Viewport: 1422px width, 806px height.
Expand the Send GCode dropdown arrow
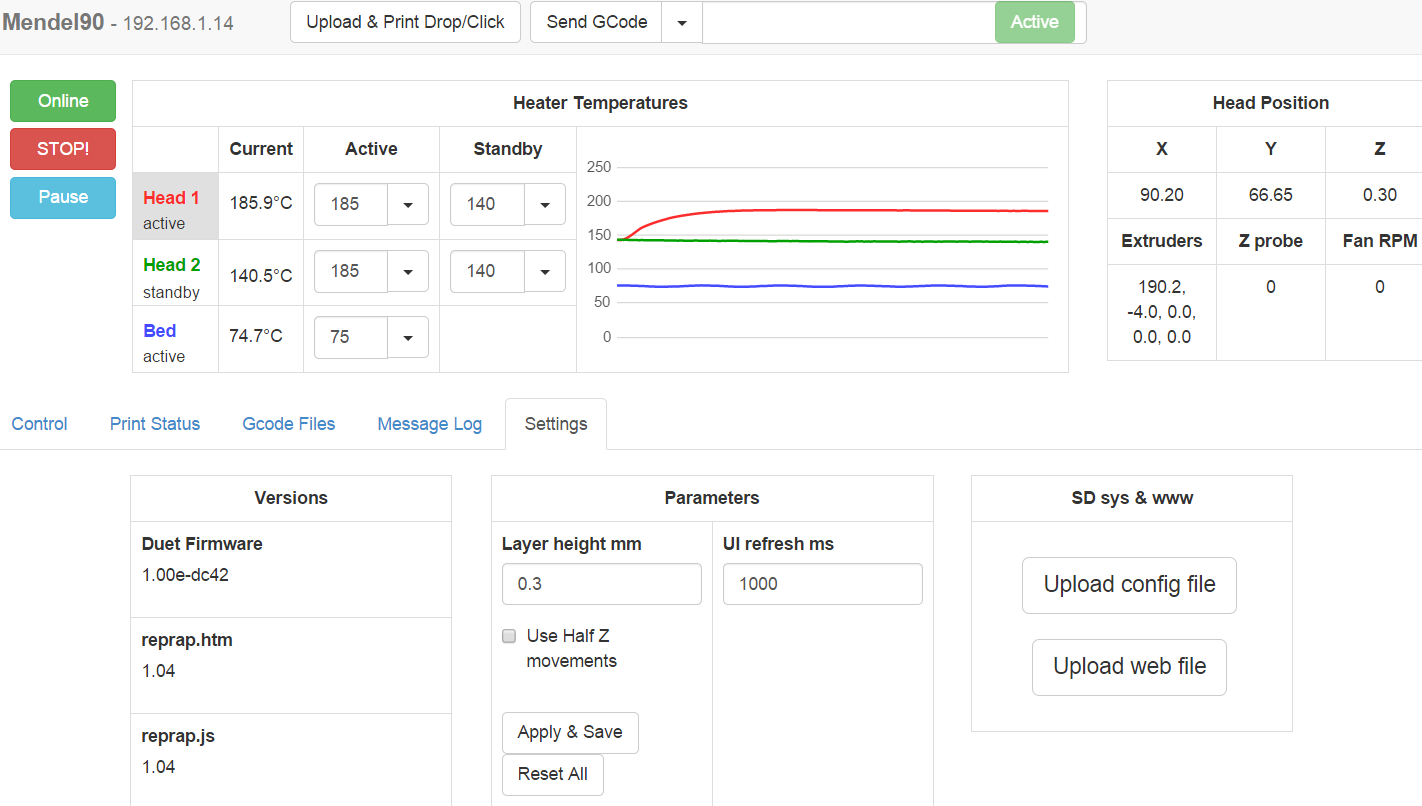click(x=681, y=22)
